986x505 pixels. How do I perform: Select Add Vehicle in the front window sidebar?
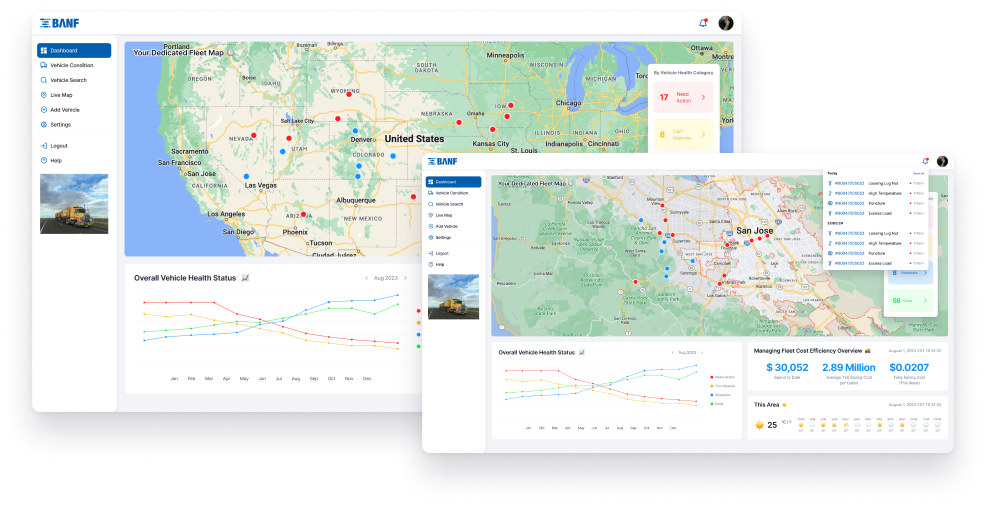[453, 226]
